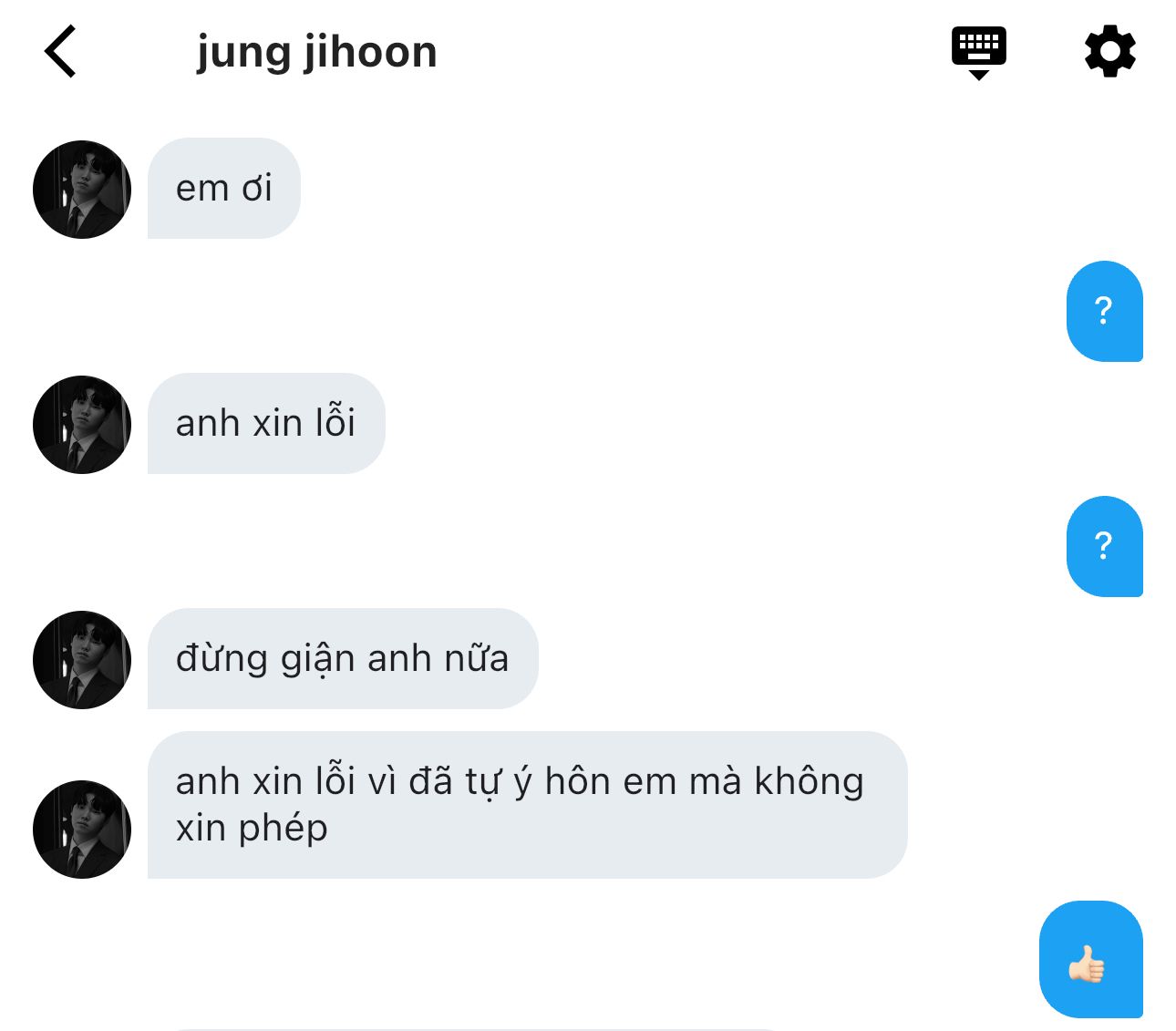Select the avatar beside 'đừng giận anh nữa'
The height and width of the screenshot is (1031, 1176).
pyautogui.click(x=82, y=660)
